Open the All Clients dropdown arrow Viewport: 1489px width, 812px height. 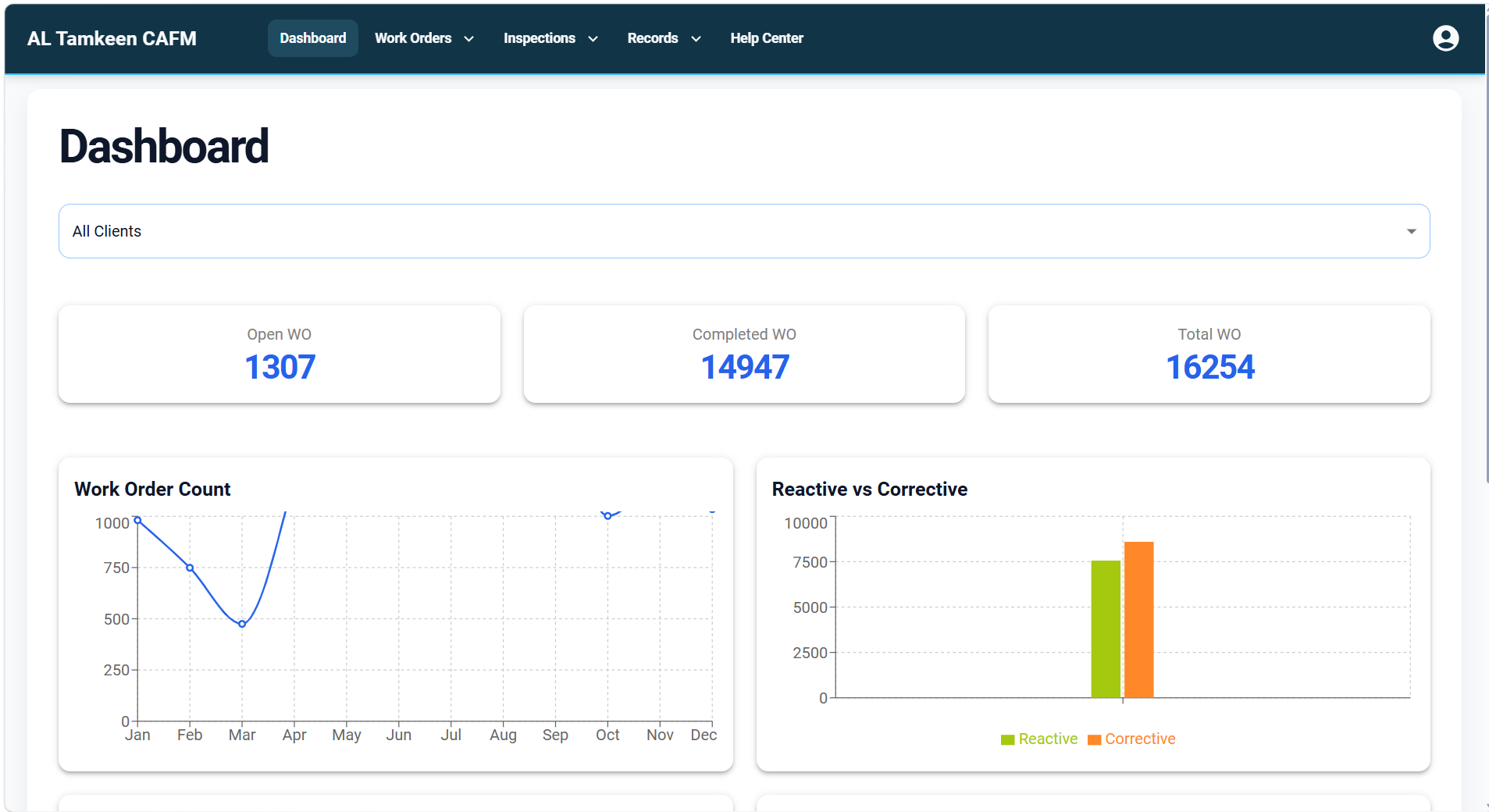click(1411, 231)
